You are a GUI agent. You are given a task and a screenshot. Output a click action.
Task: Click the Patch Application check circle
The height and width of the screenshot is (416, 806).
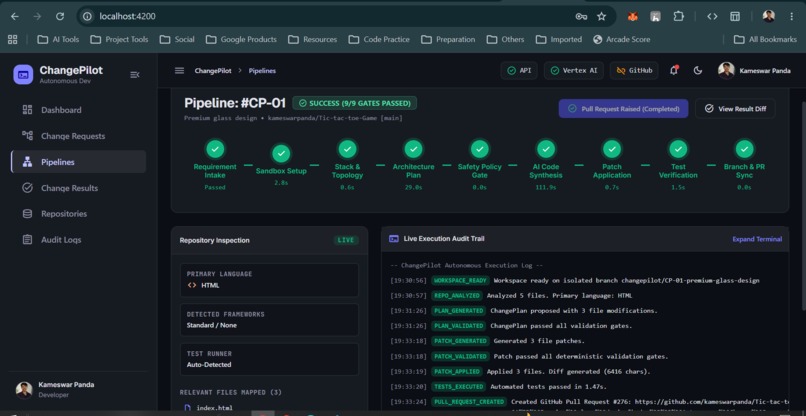pyautogui.click(x=612, y=149)
